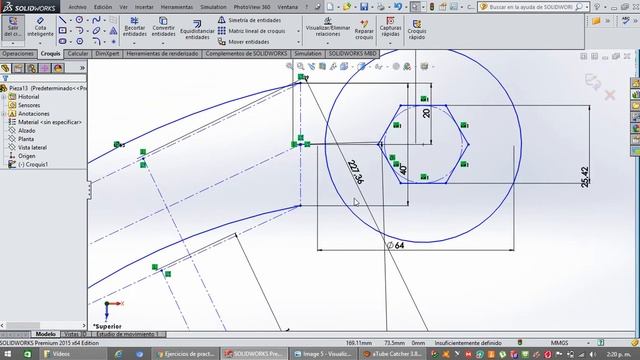Open the Windows Start button
The height and width of the screenshot is (360, 640).
7,354
